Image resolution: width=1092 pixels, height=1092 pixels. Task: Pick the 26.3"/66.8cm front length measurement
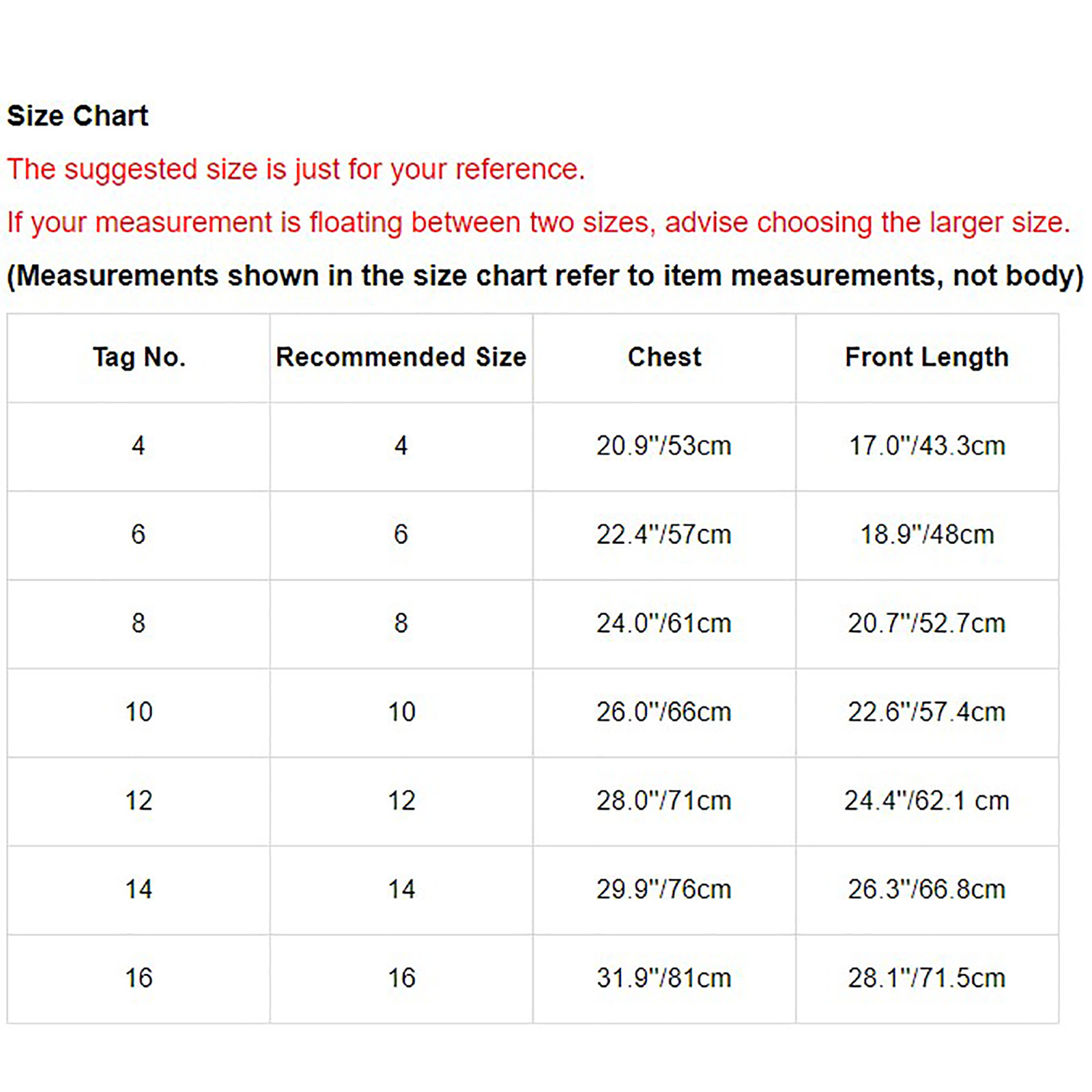(926, 889)
